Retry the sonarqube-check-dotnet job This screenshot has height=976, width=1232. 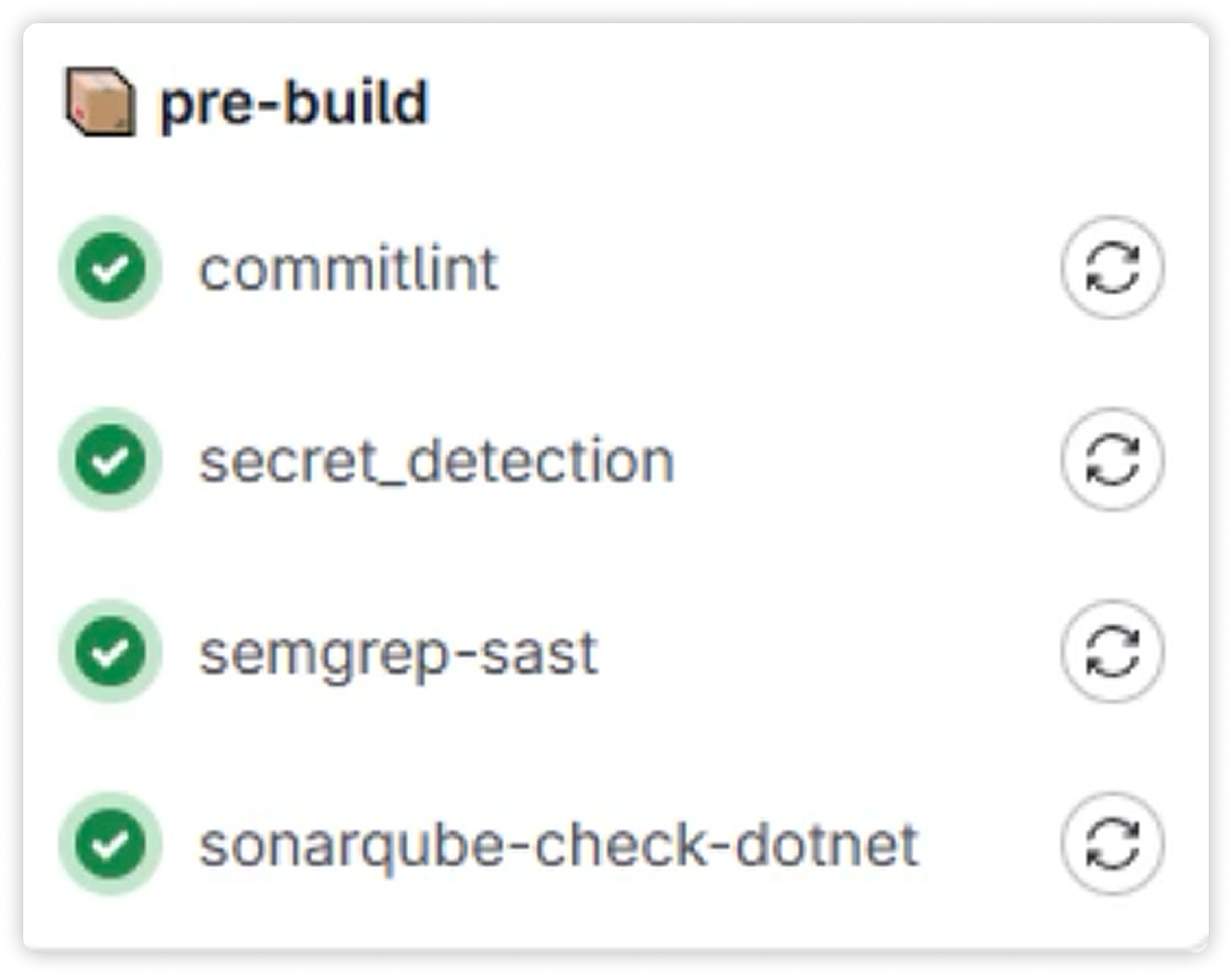click(x=1112, y=843)
